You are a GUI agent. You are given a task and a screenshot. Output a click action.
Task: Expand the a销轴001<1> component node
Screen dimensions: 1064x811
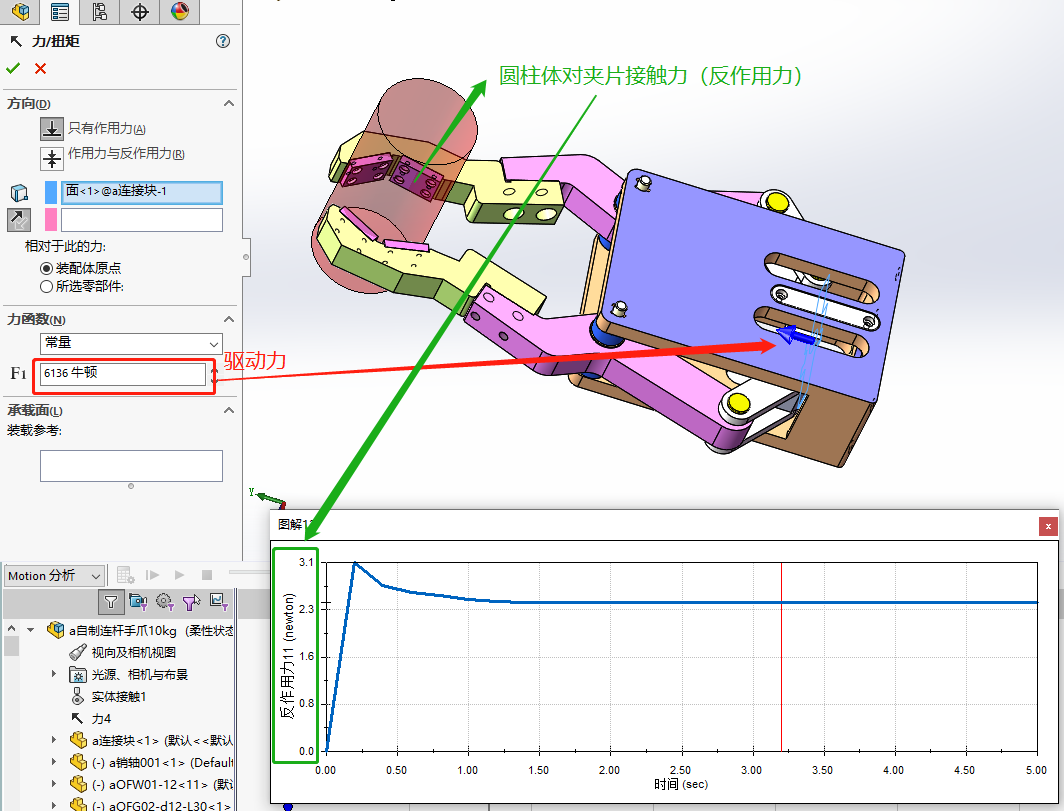point(54,761)
